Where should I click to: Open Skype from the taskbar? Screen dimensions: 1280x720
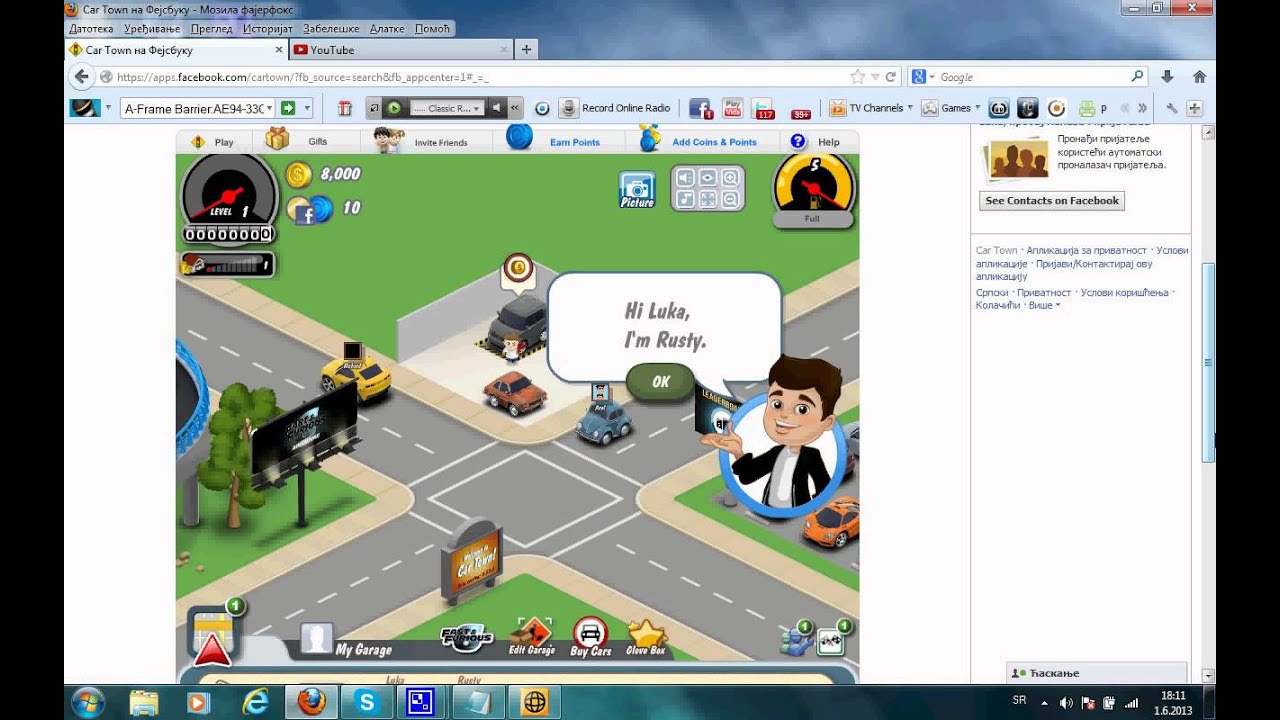click(x=366, y=702)
